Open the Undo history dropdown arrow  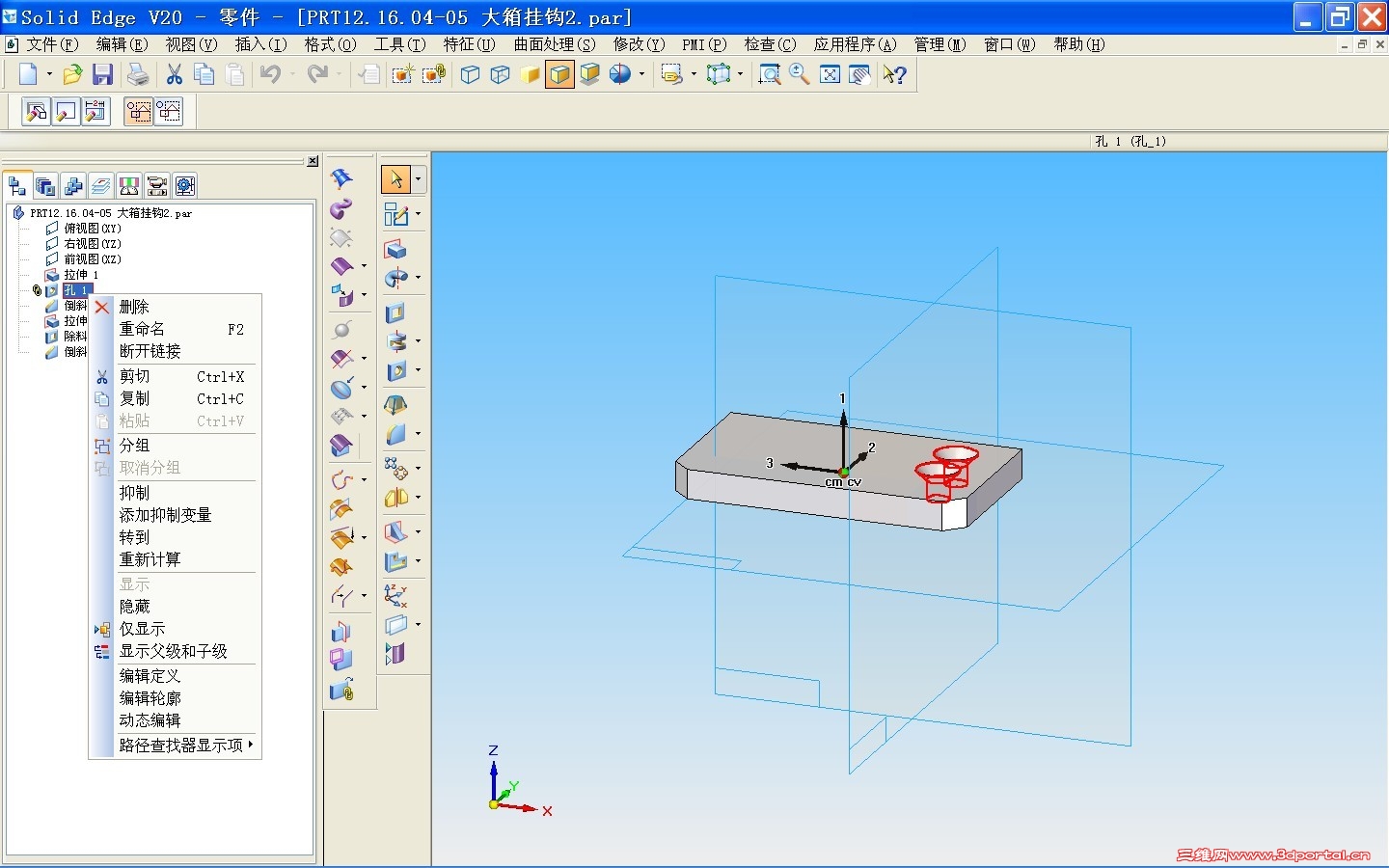coord(292,74)
